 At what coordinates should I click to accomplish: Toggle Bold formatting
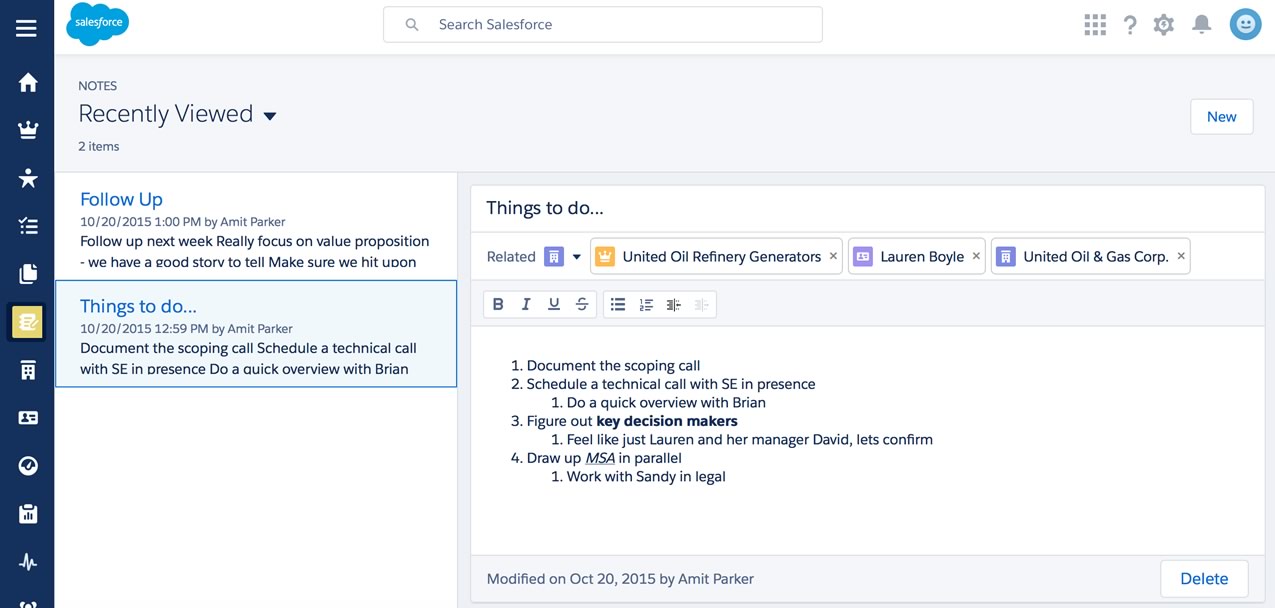click(x=498, y=305)
